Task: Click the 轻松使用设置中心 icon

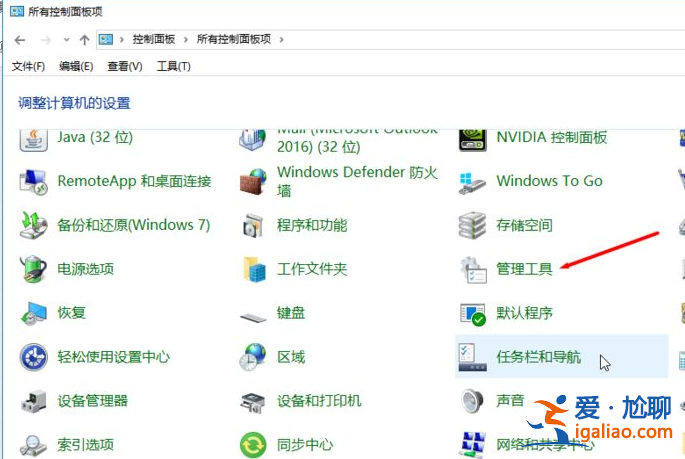Action: click(x=34, y=357)
